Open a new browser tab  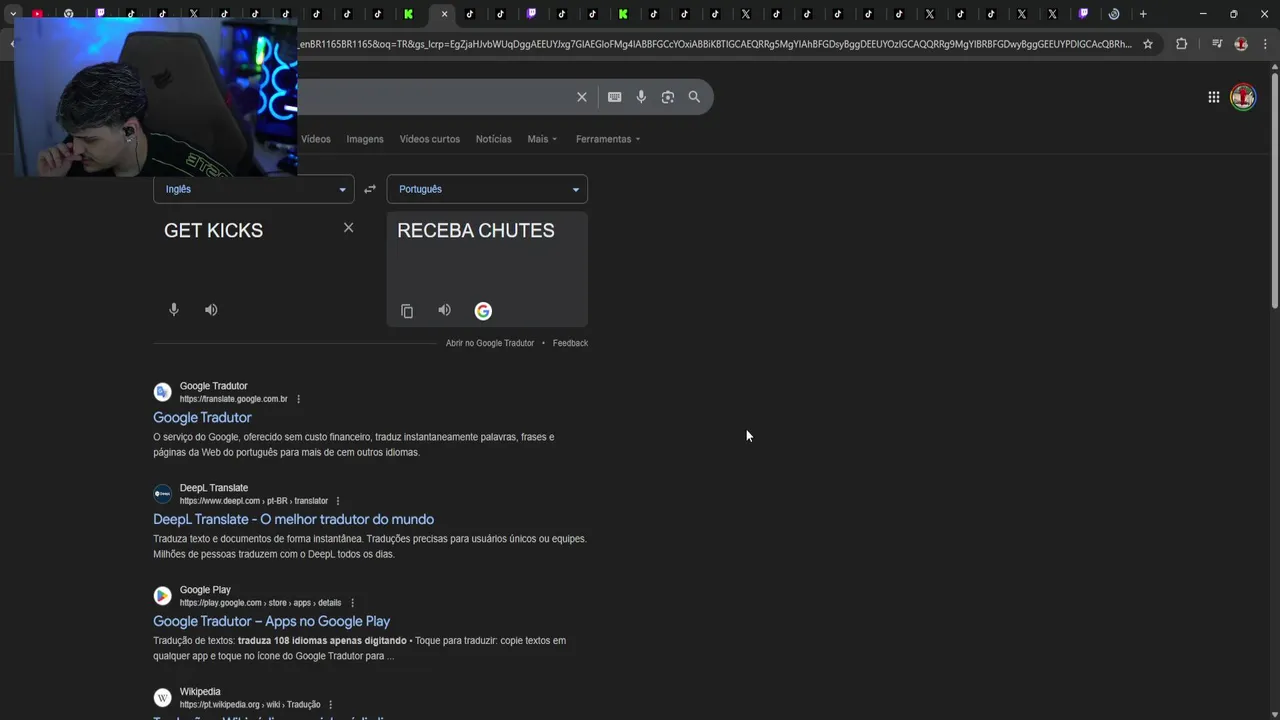click(x=1143, y=14)
